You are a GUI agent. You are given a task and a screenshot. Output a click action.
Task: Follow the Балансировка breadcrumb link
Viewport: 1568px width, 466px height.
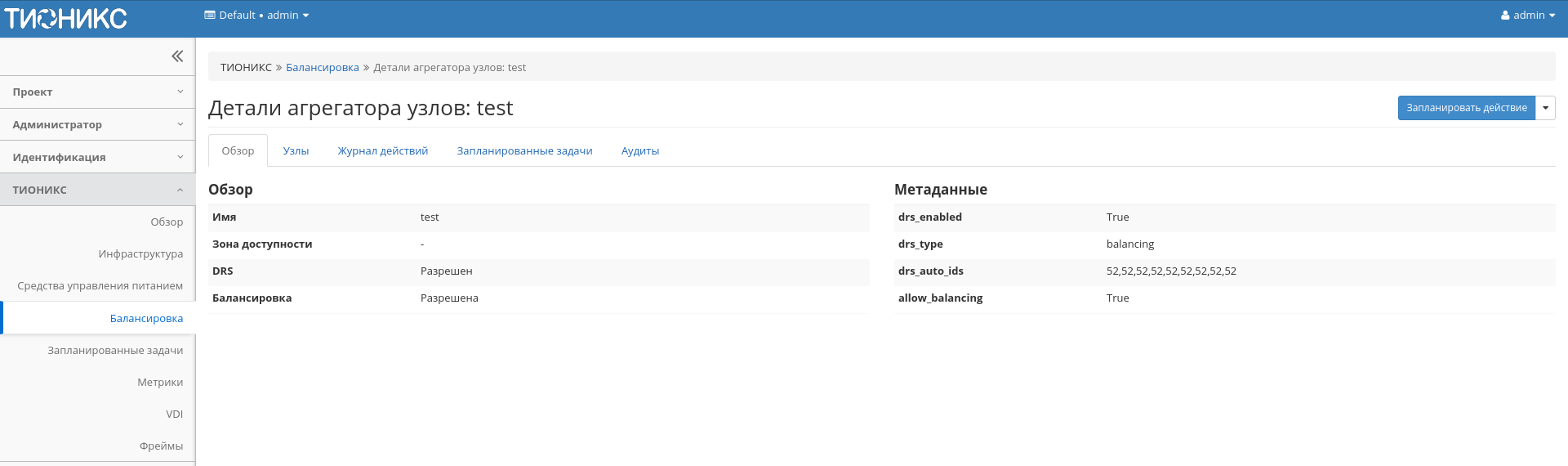[x=322, y=68]
